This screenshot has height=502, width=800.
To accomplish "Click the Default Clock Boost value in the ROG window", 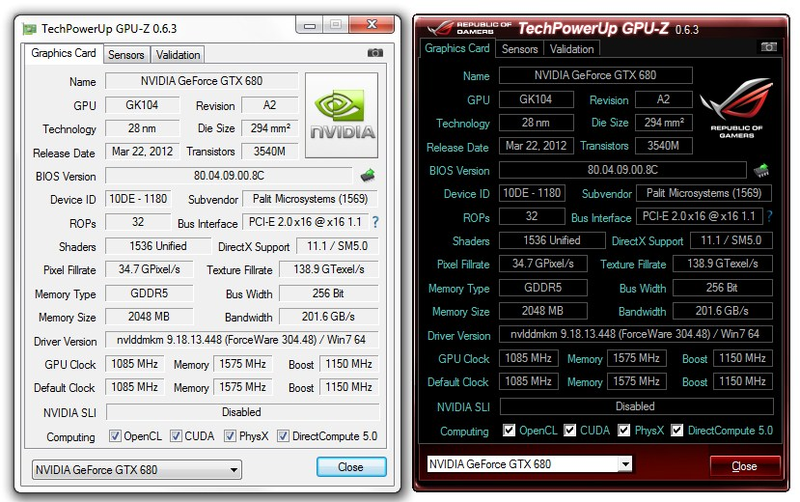I will (x=743, y=381).
